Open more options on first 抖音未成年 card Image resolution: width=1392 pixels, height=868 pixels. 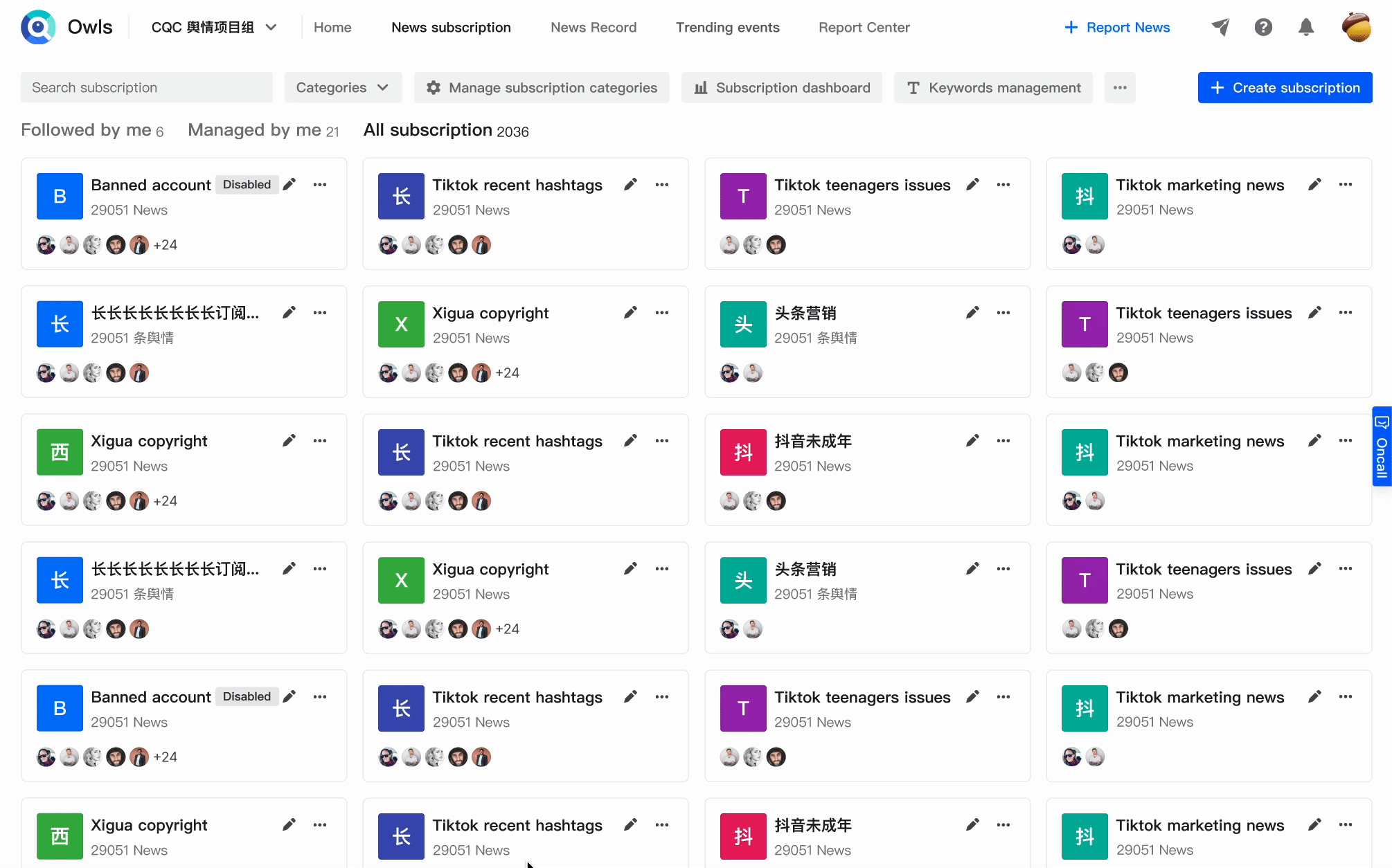pyautogui.click(x=1003, y=440)
